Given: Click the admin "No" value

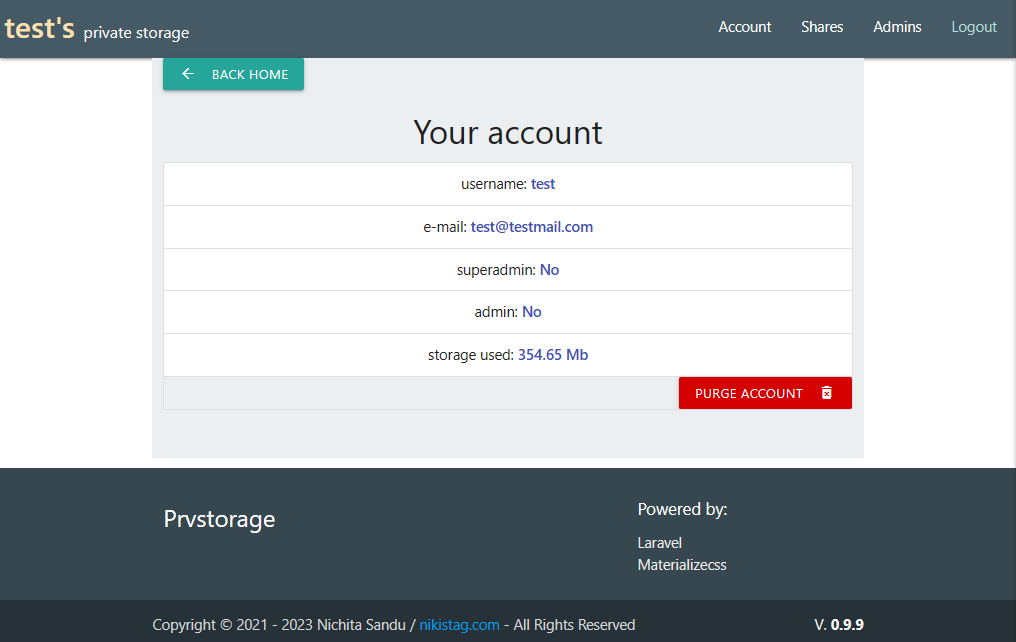Looking at the screenshot, I should 532,312.
